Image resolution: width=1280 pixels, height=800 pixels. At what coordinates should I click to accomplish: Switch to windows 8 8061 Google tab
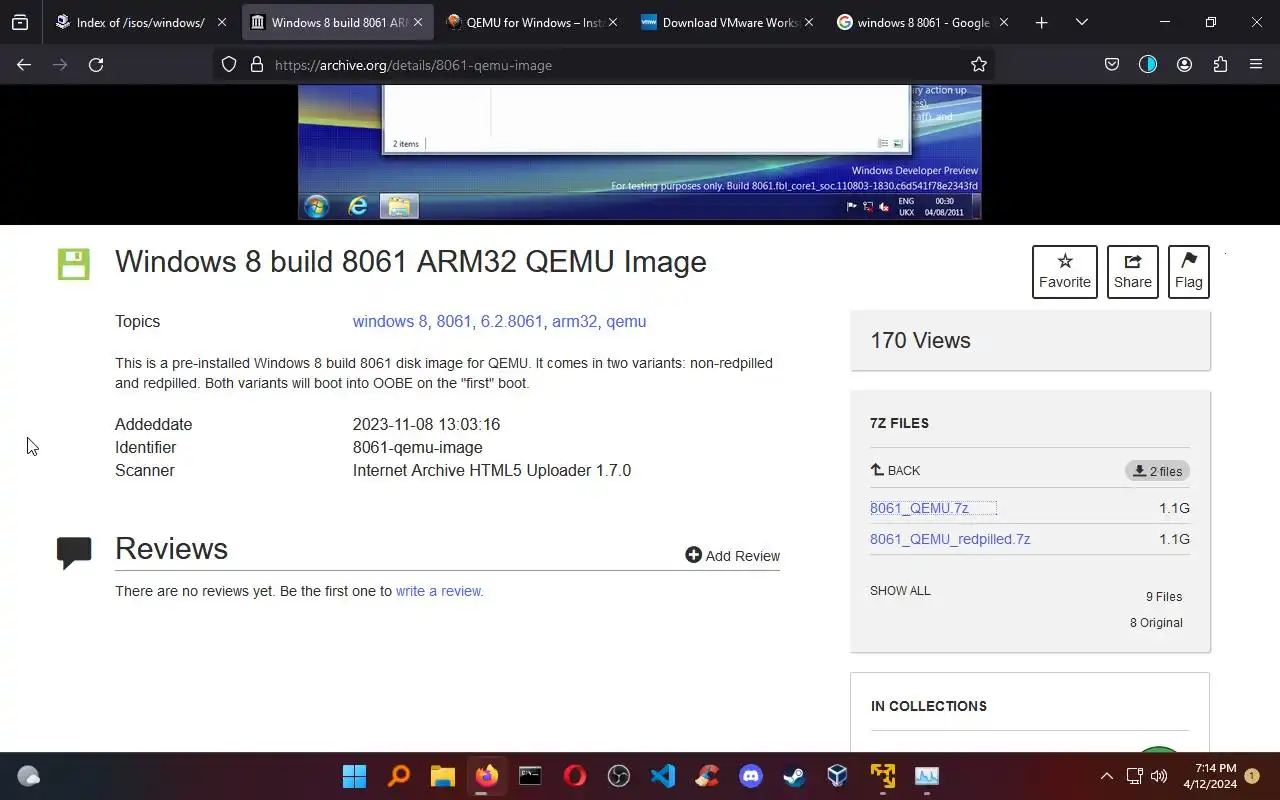tap(923, 22)
